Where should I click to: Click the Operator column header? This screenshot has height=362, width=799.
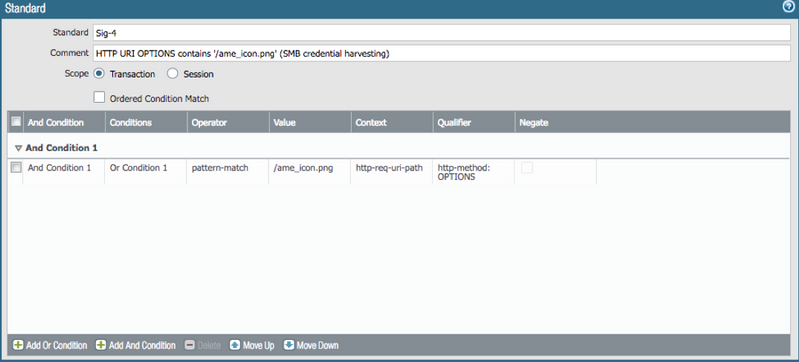(x=228, y=122)
